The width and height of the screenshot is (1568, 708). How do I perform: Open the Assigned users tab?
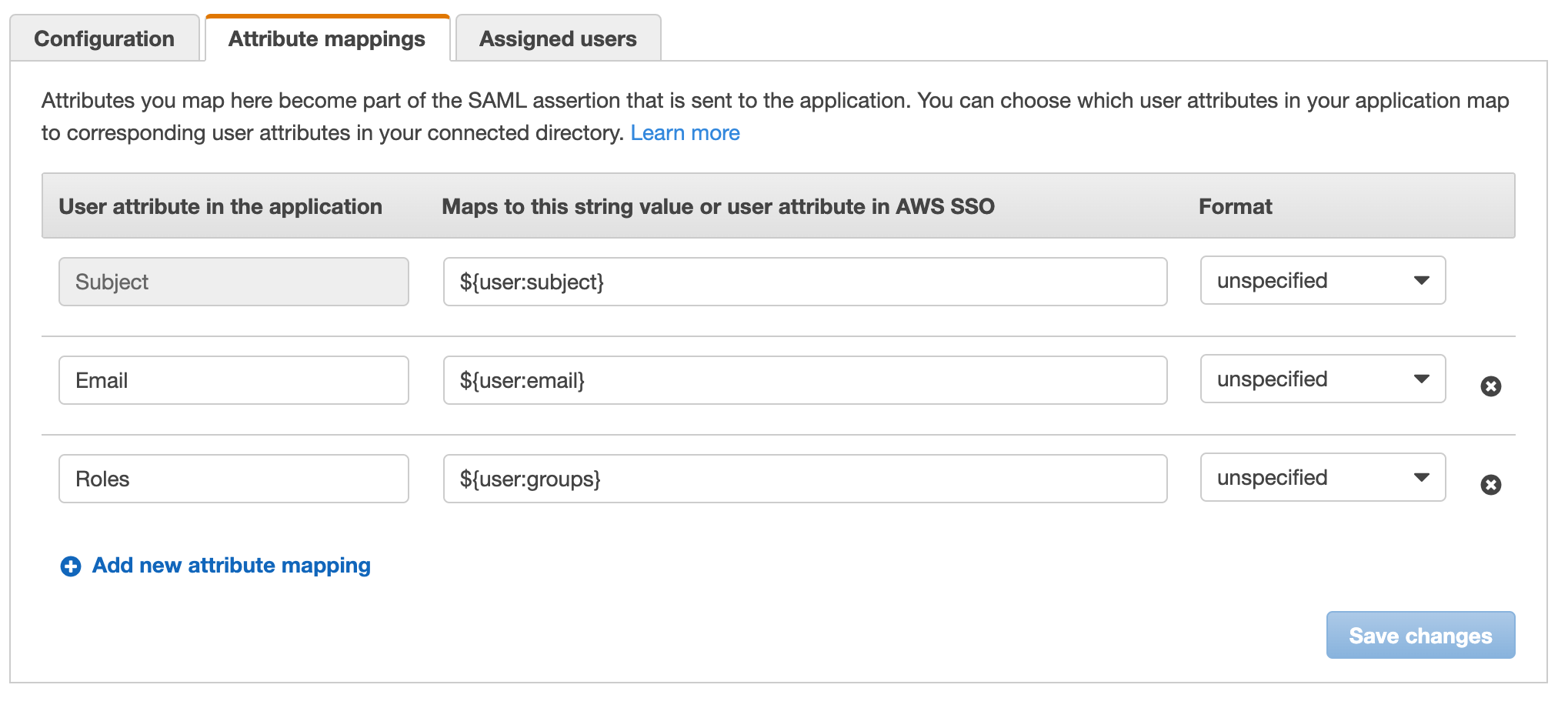tap(558, 38)
